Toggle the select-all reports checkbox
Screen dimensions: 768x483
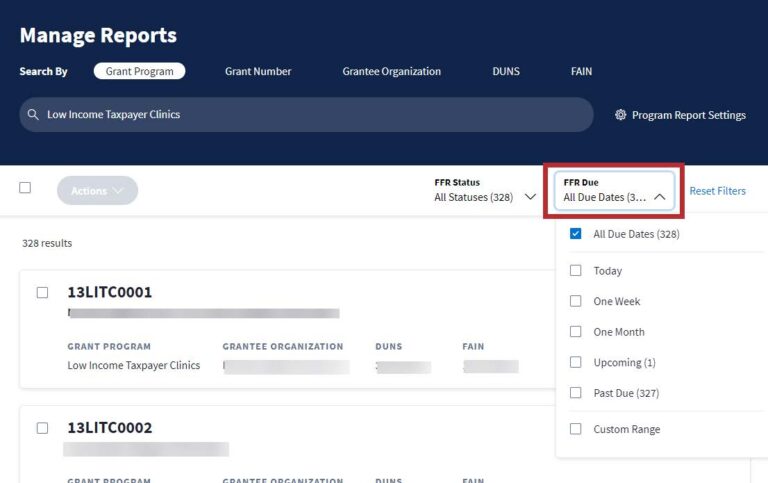pos(25,188)
